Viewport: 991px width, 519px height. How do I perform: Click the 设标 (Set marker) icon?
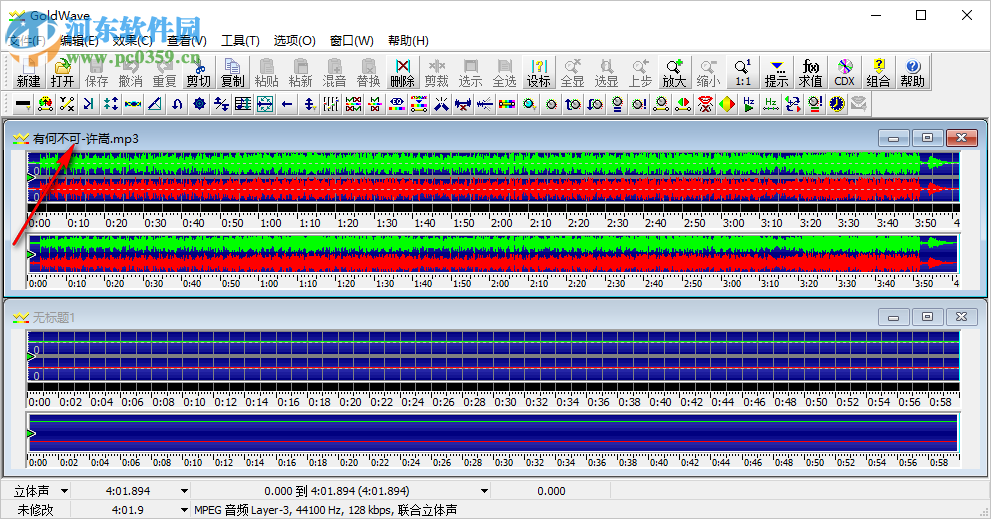(538, 72)
